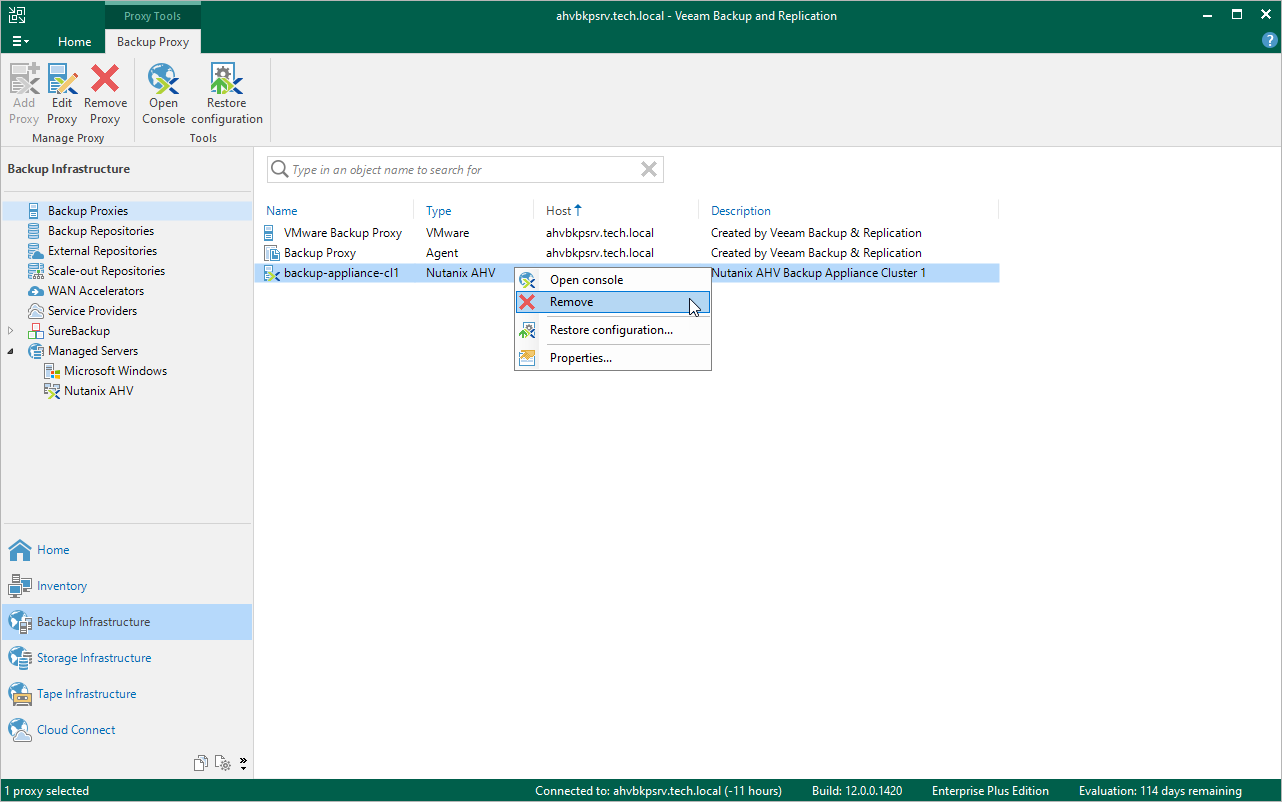Select WAN Accelerators in the tree
Image resolution: width=1282 pixels, height=802 pixels.
[x=96, y=291]
